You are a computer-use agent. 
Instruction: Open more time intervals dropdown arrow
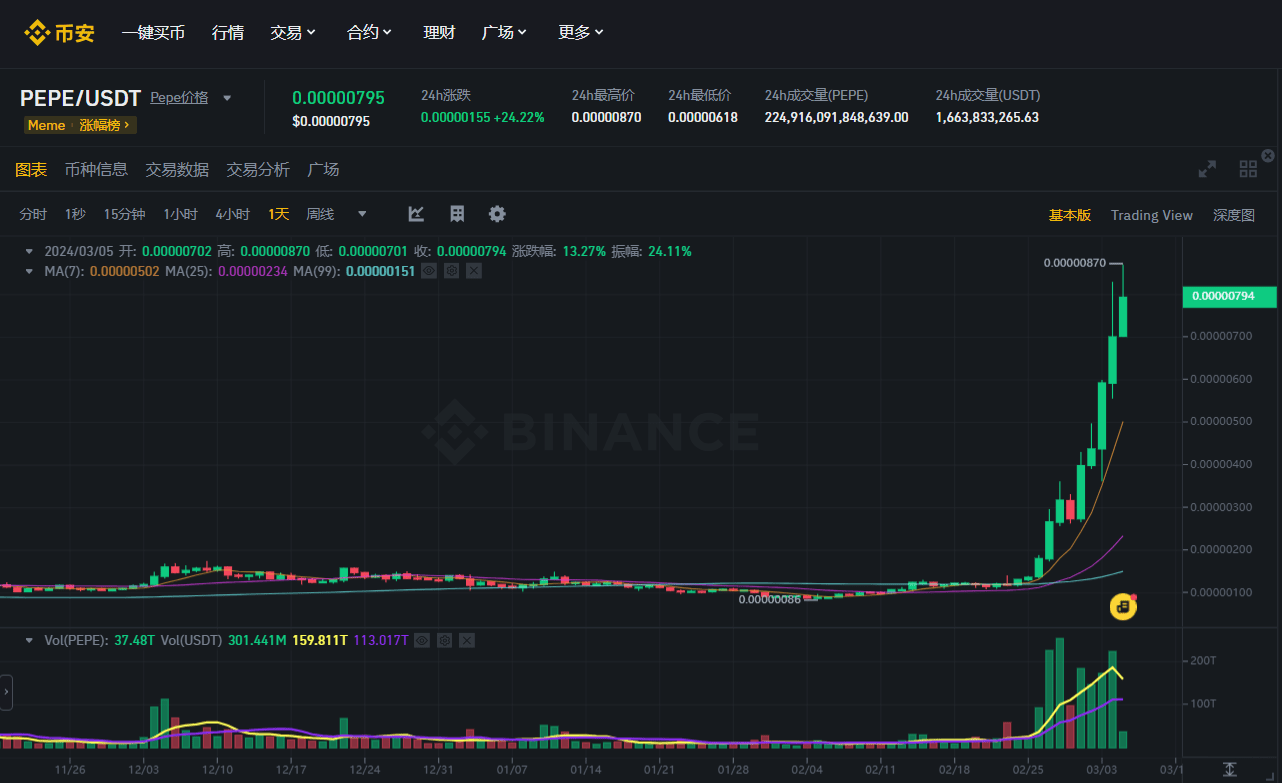click(x=362, y=214)
